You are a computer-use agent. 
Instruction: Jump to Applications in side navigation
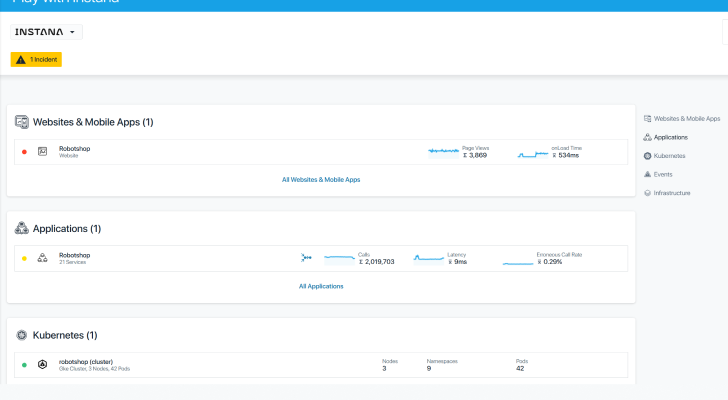670,137
